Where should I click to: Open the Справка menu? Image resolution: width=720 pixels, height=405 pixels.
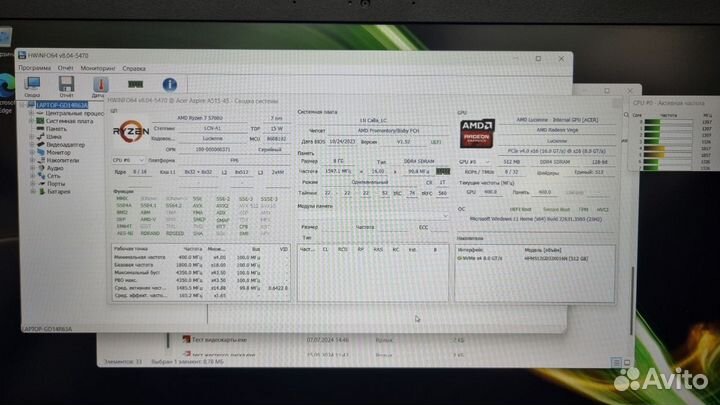(134, 68)
